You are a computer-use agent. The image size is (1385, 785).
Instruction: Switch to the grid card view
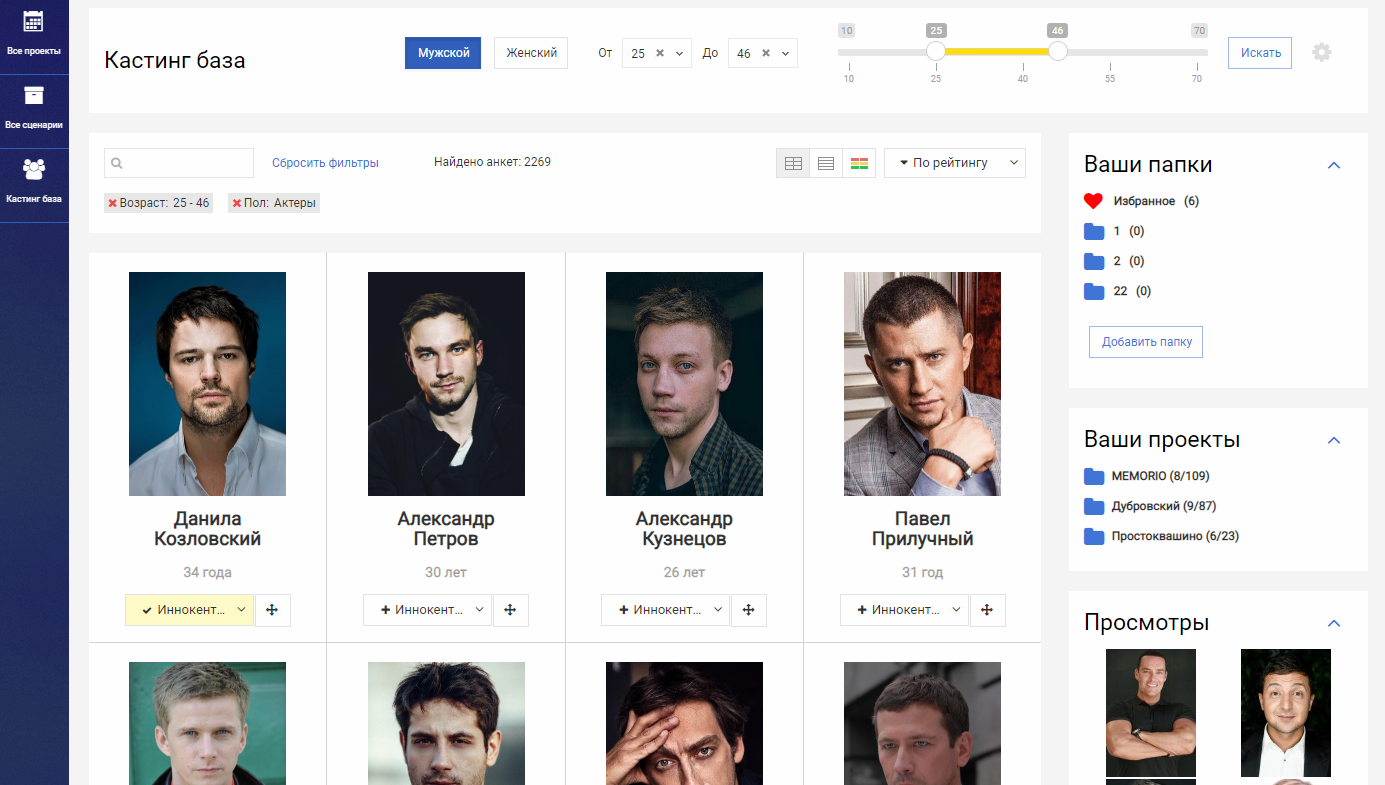tap(793, 163)
